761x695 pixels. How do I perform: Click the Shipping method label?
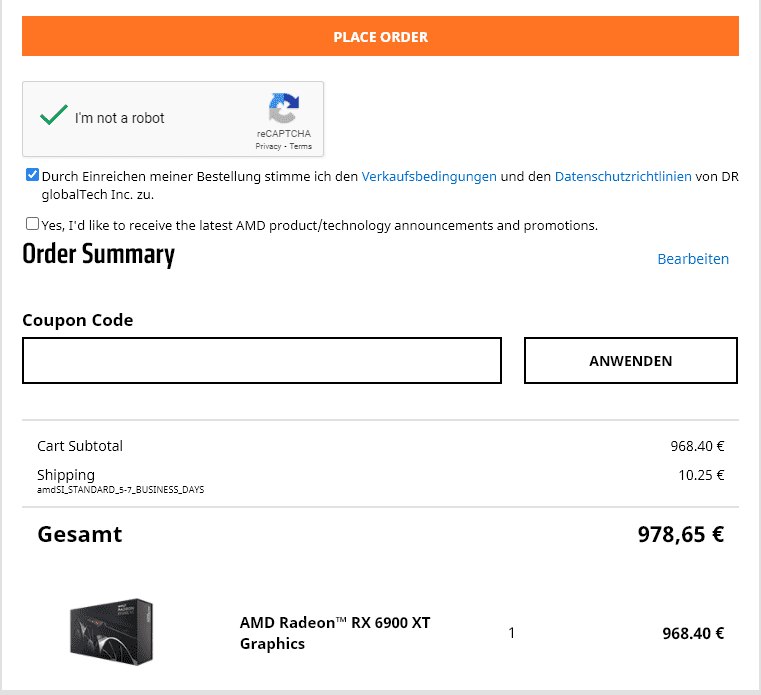[x=120, y=490]
